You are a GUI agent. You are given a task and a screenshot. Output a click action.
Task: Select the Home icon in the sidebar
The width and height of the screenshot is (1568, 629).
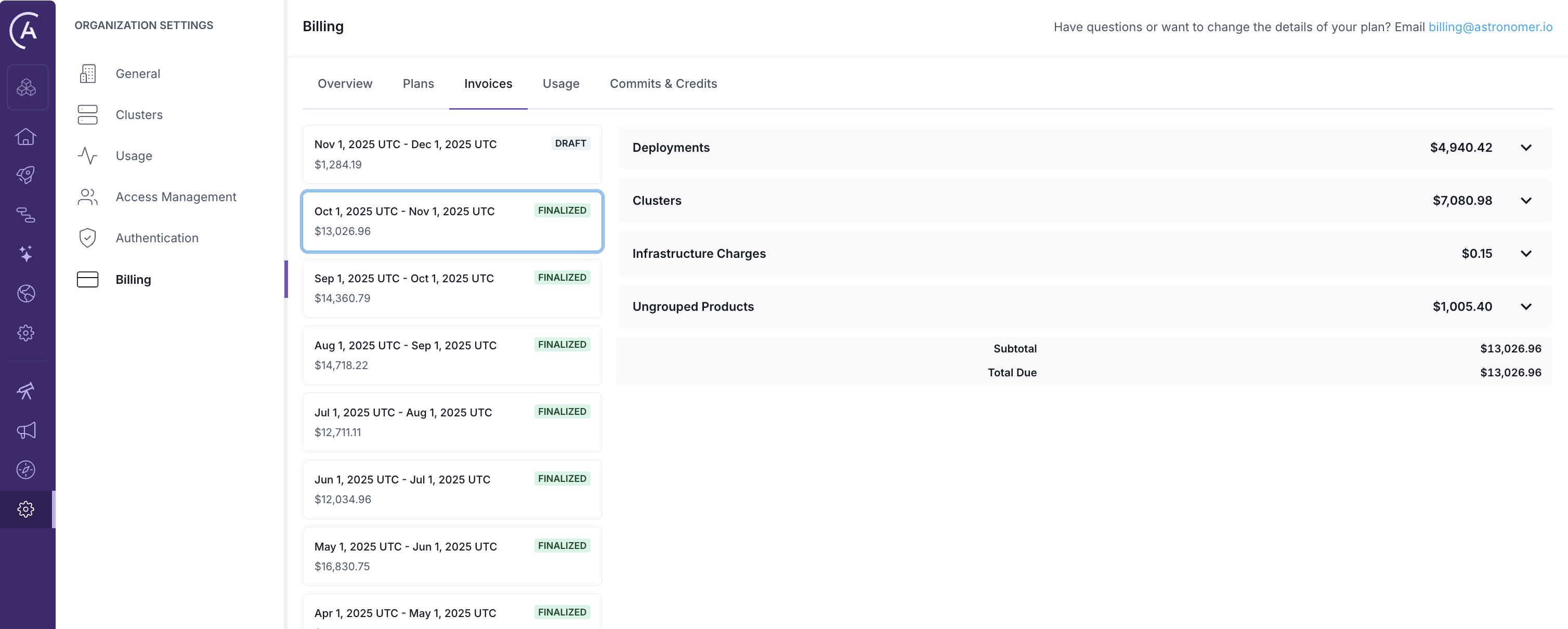click(x=26, y=136)
